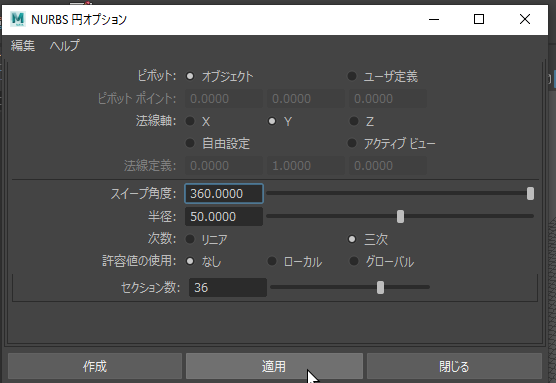Click the Maya application icon in title bar
The height and width of the screenshot is (383, 556).
(17, 19)
